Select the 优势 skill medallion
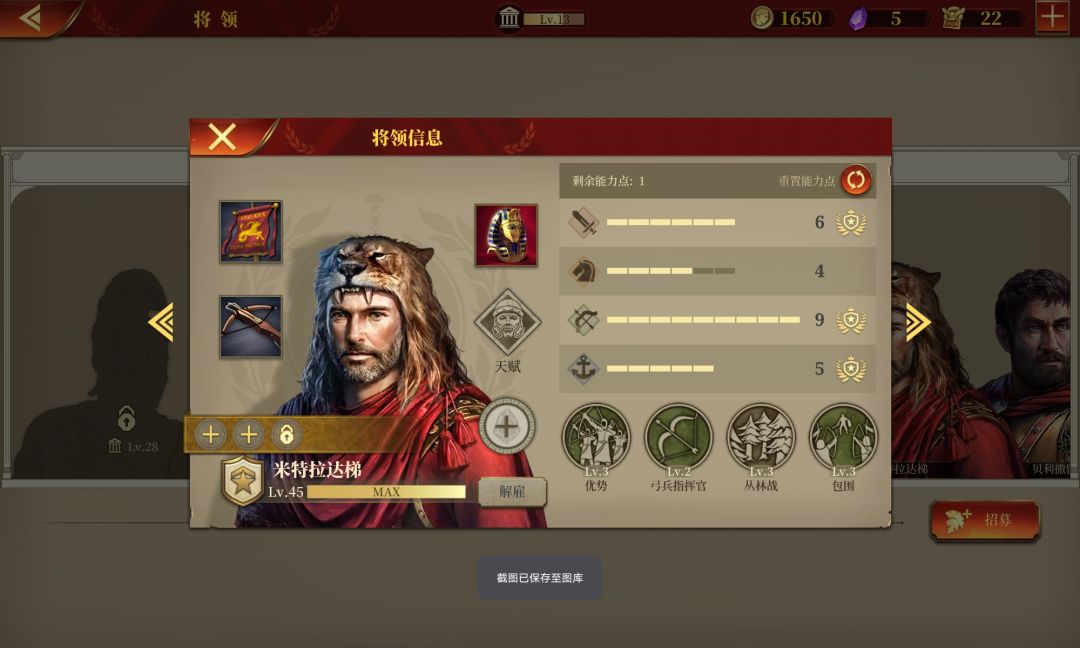Screen dimensions: 1080x648 [596, 437]
